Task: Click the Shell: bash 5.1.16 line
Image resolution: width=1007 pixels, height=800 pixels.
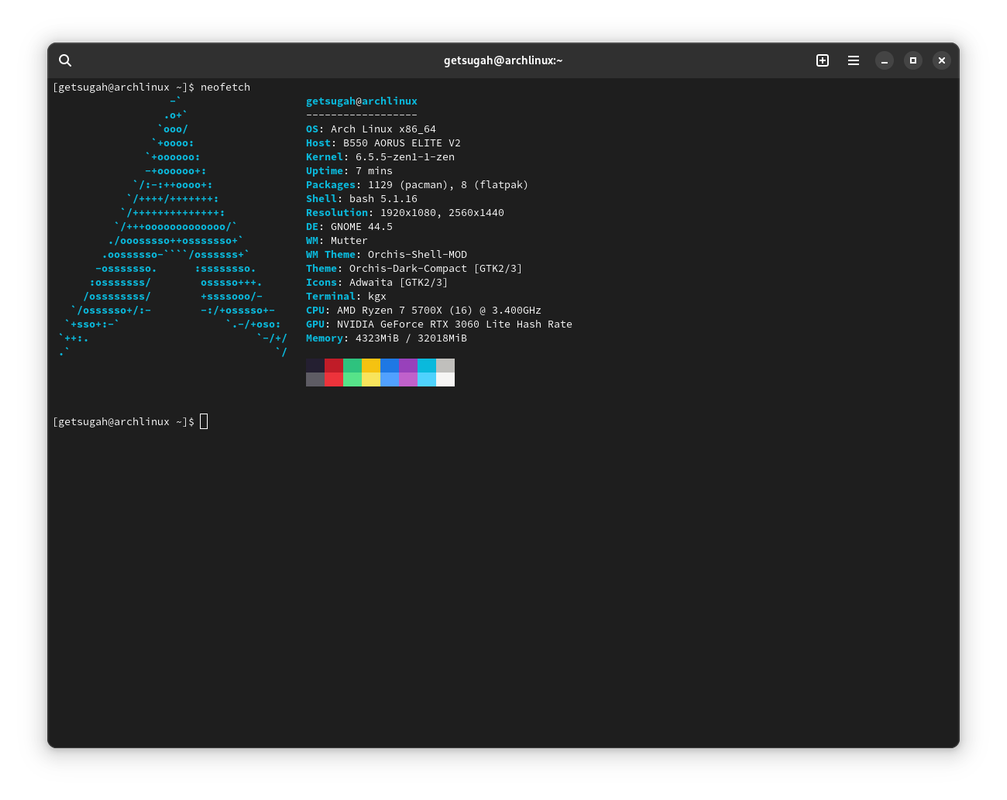Action: (x=362, y=199)
